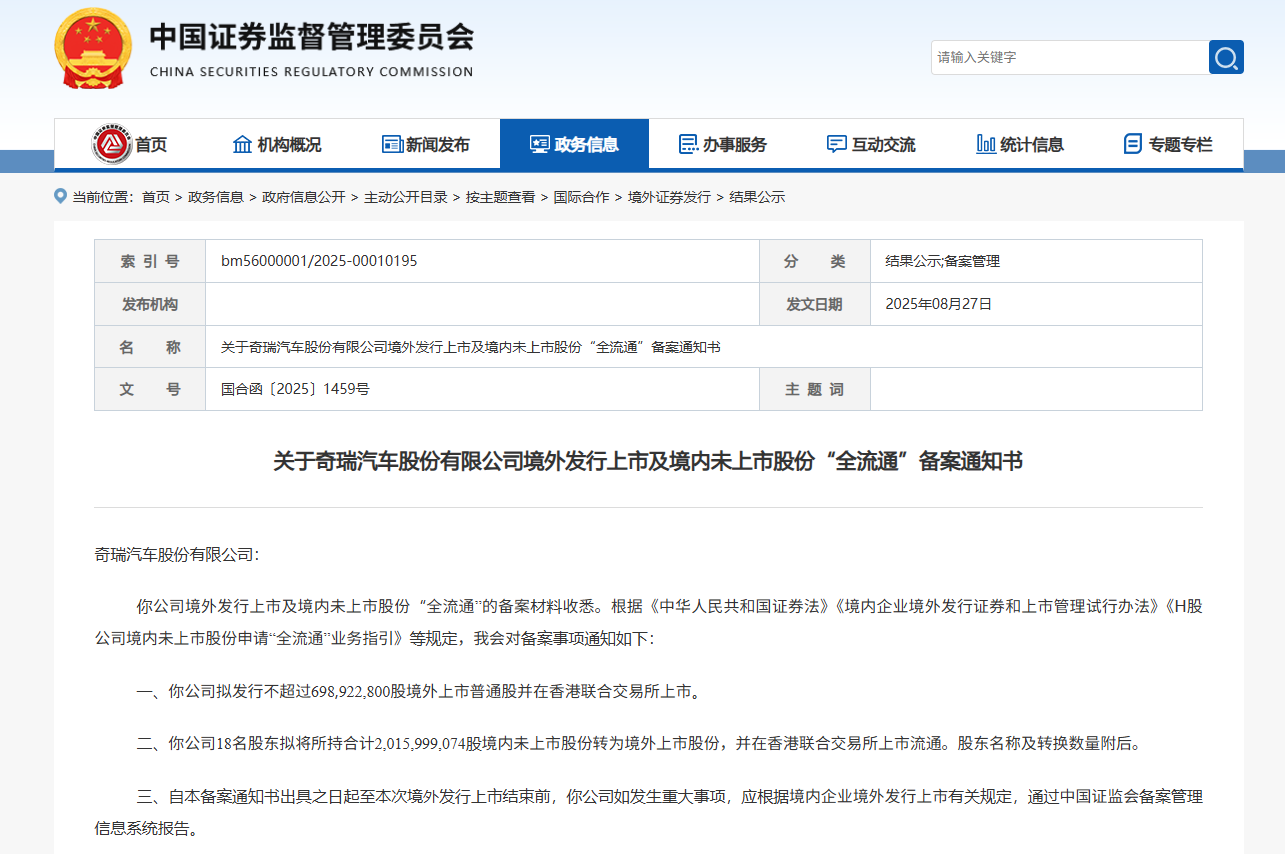Screen dimensions: 1285x854
Task: Click CHINA SECURITIES REGULATORY COMMISSION subtitle
Action: (311, 72)
